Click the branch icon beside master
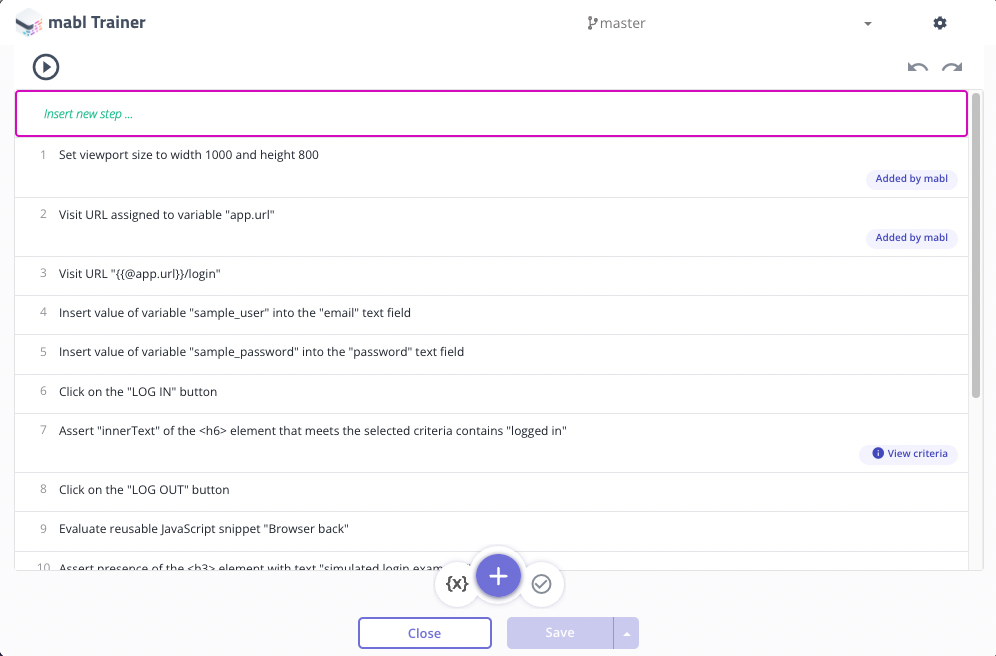The width and height of the screenshot is (996, 656). (592, 23)
